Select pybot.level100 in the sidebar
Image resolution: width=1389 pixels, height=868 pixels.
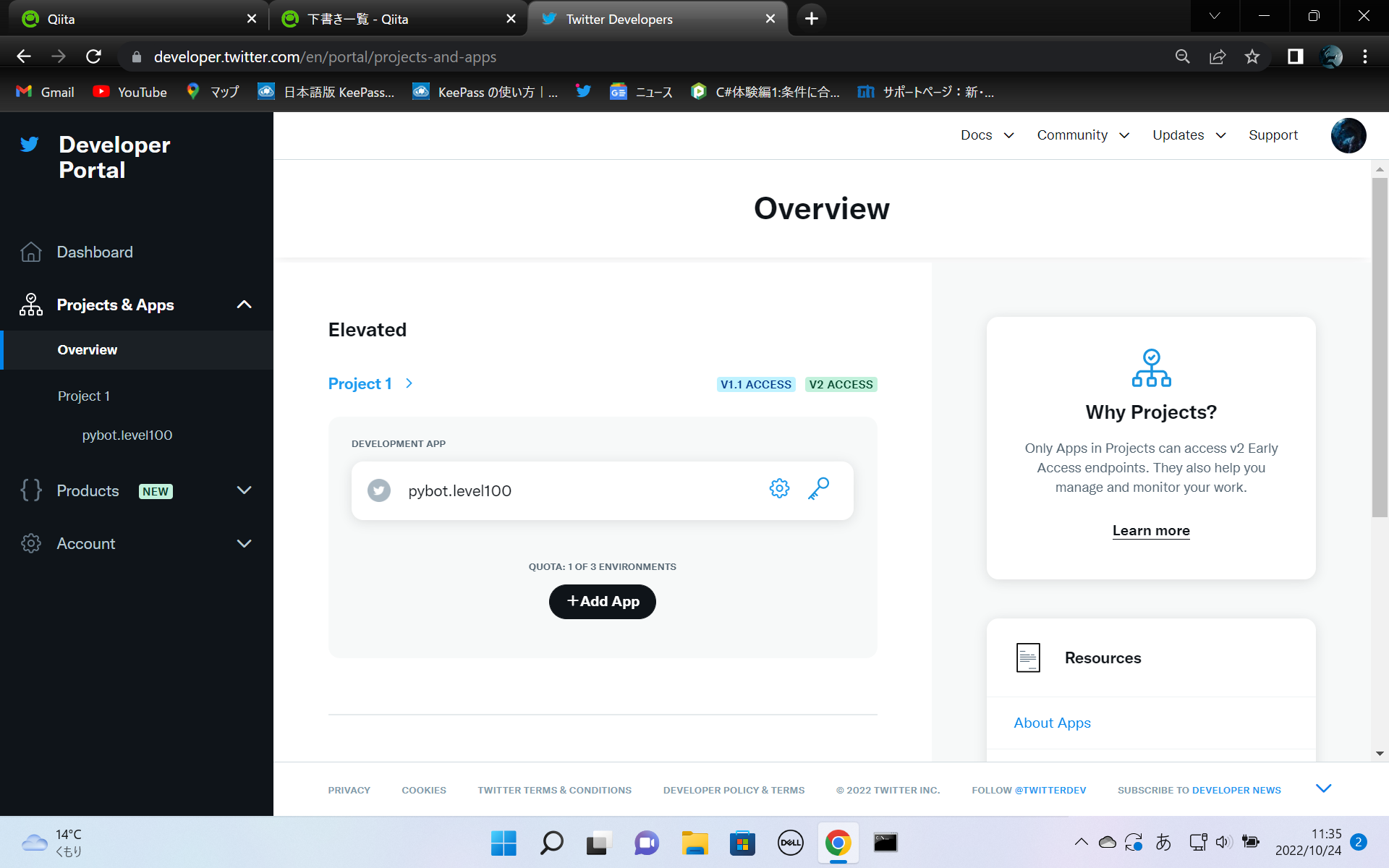(127, 435)
